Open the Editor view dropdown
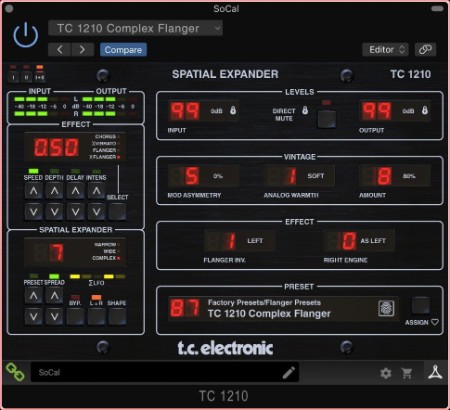This screenshot has height=410, width=450. coord(386,50)
